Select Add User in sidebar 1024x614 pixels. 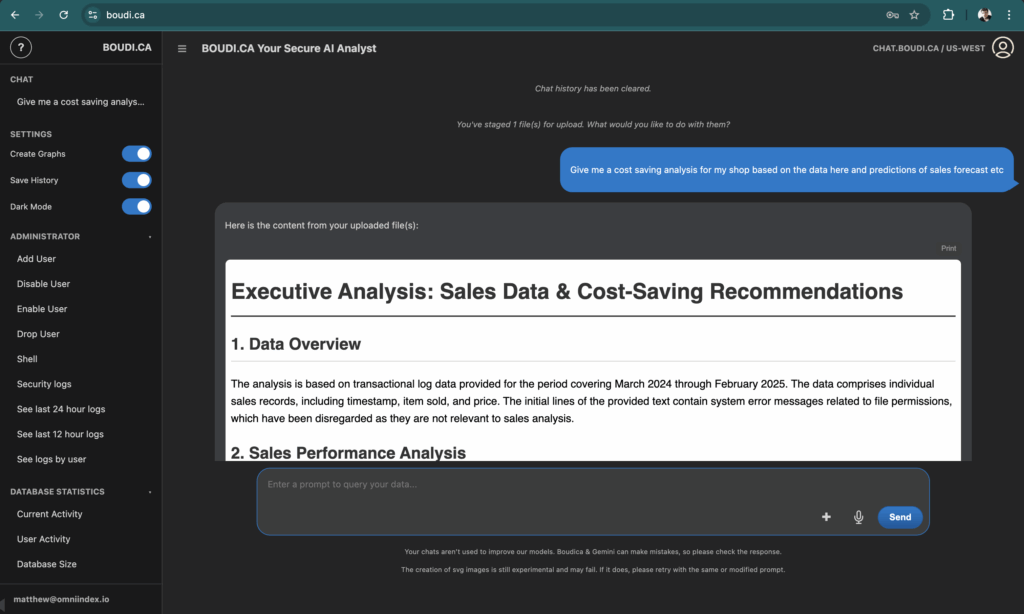[x=36, y=259]
